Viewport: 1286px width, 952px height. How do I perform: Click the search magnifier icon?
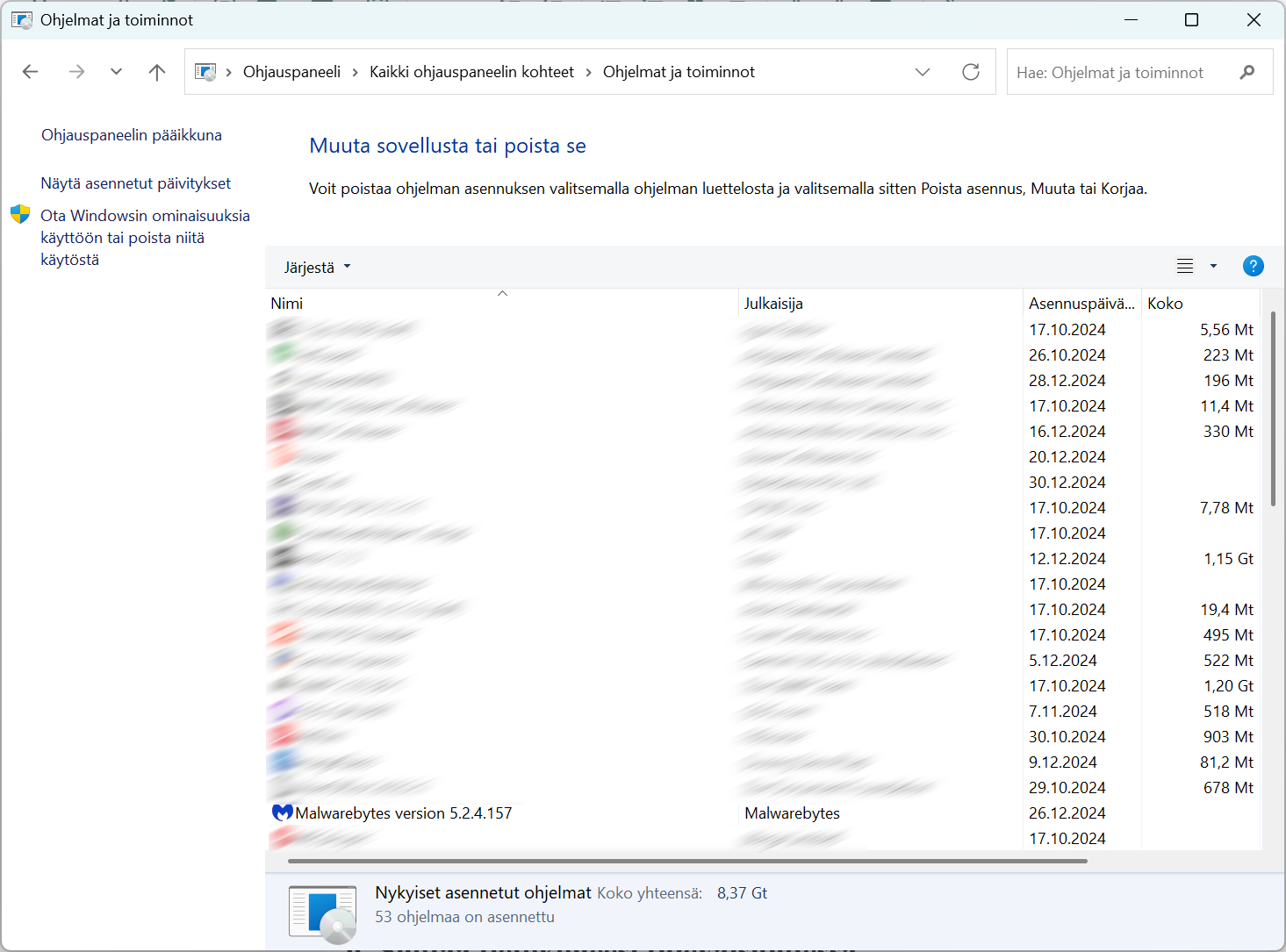pyautogui.click(x=1246, y=72)
